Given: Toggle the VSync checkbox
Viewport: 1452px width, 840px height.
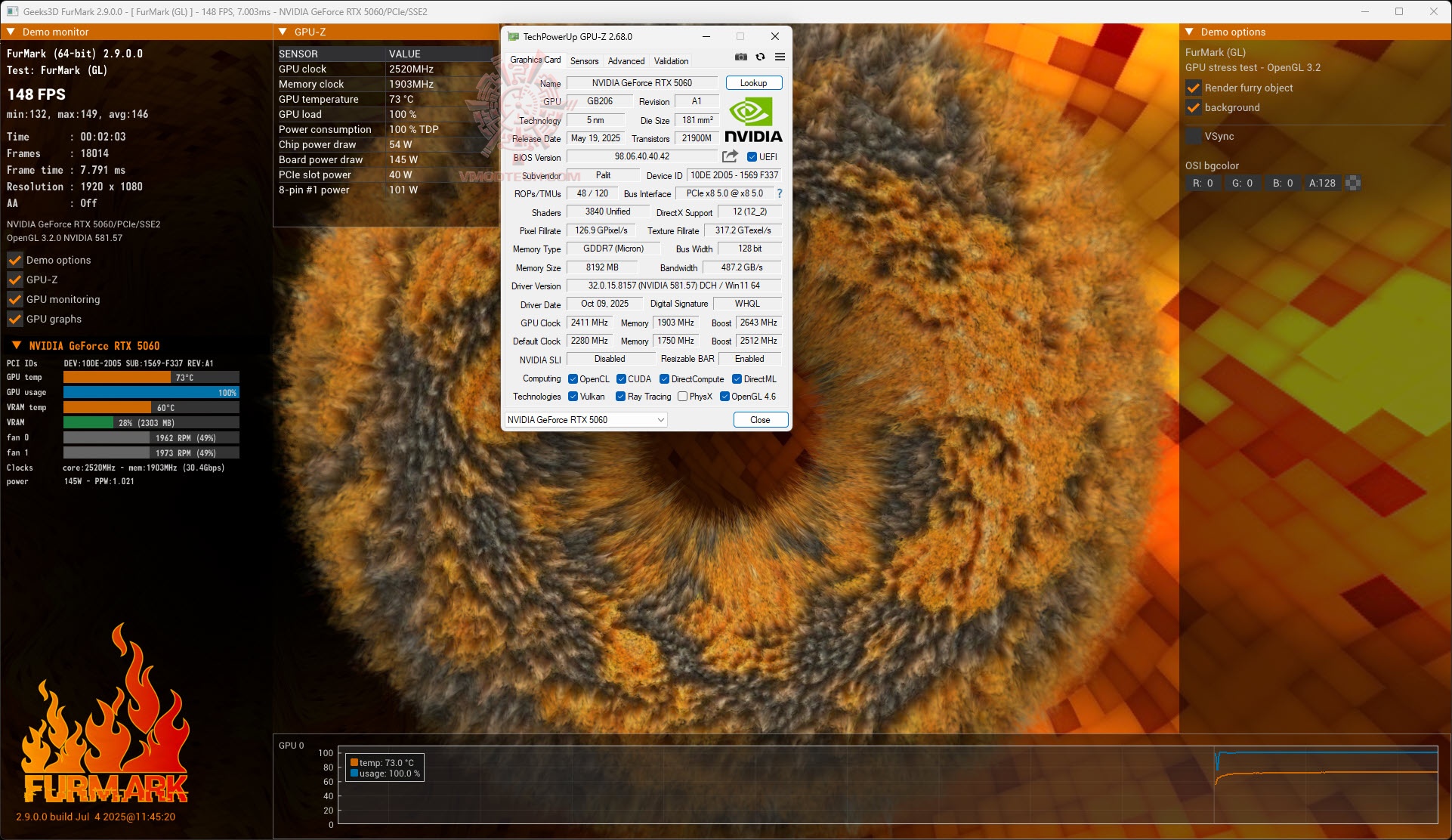Looking at the screenshot, I should (x=1194, y=136).
